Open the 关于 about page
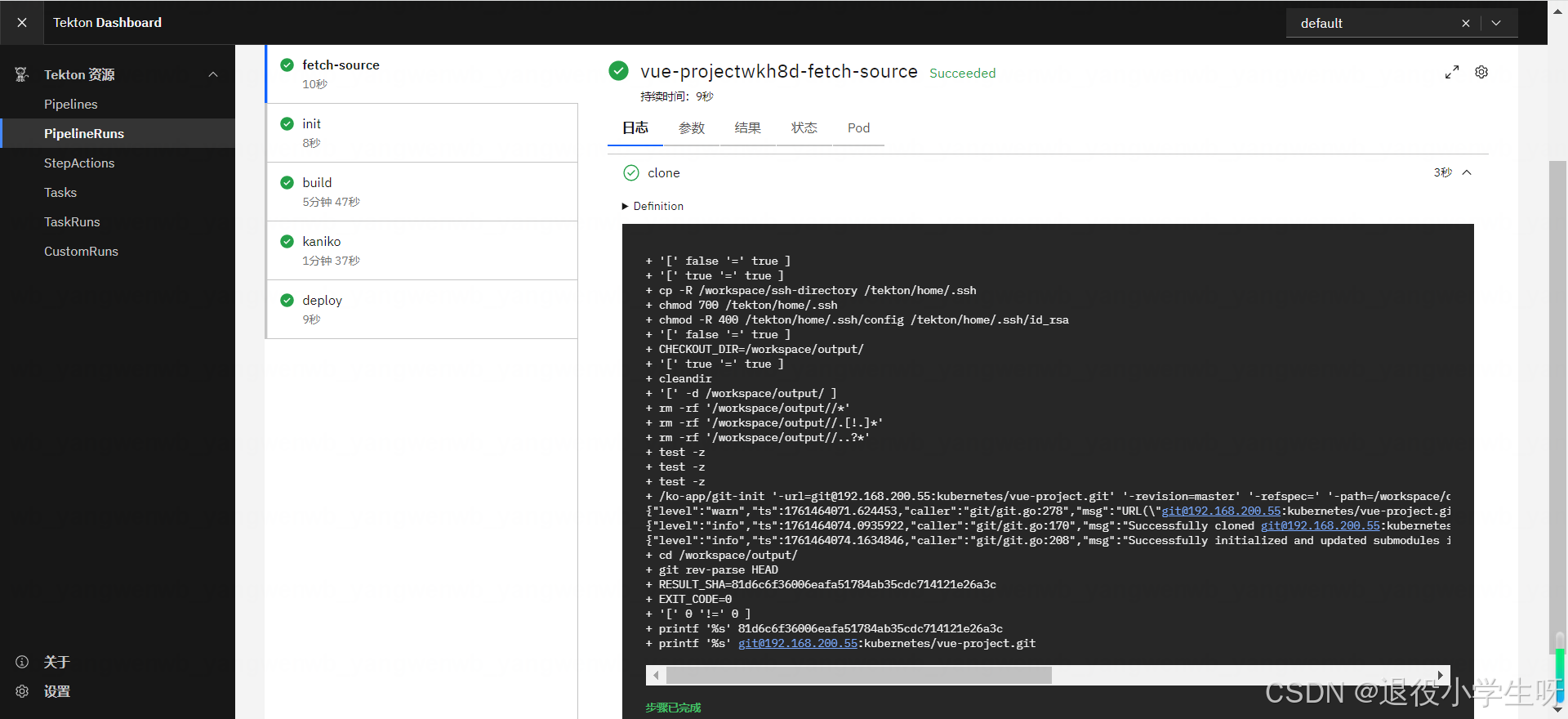Screen dimensions: 1568x719 pos(57,662)
